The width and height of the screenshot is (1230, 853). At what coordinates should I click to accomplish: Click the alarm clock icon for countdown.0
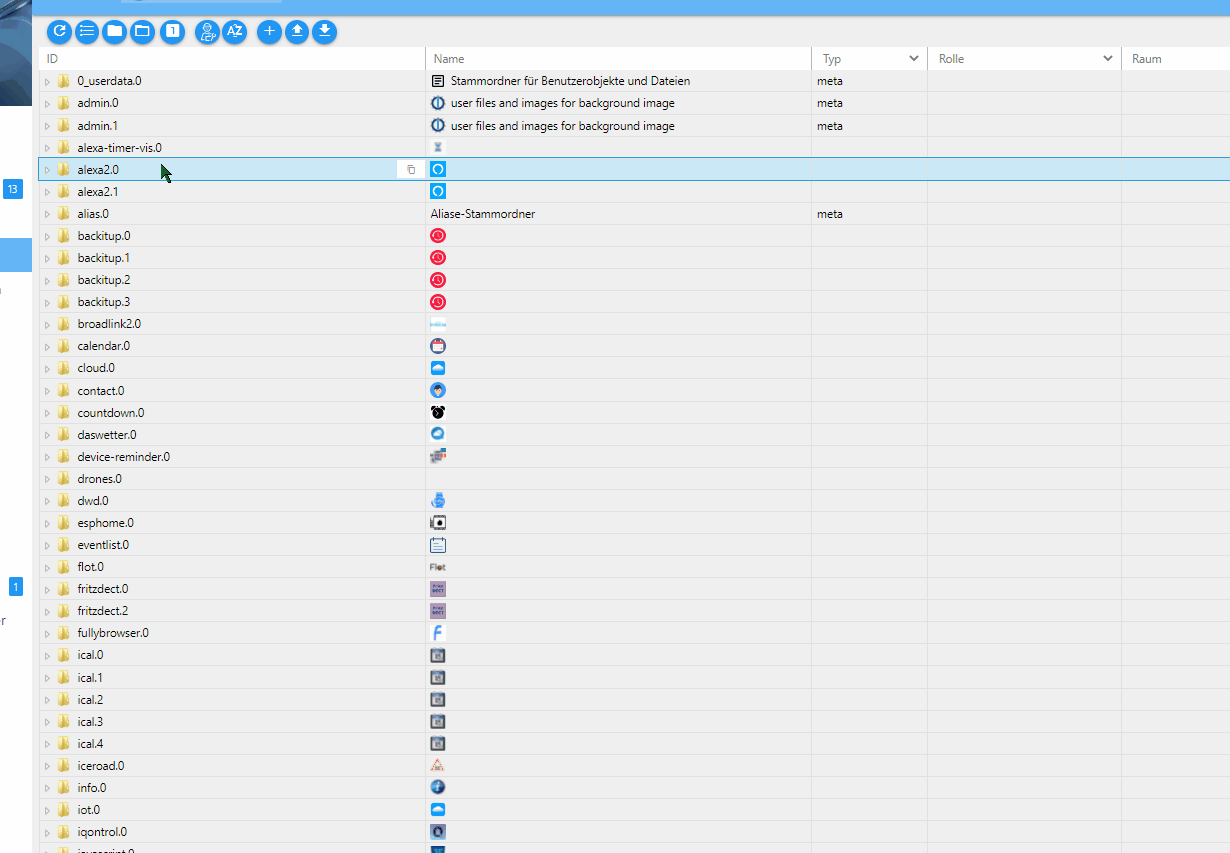tap(437, 412)
